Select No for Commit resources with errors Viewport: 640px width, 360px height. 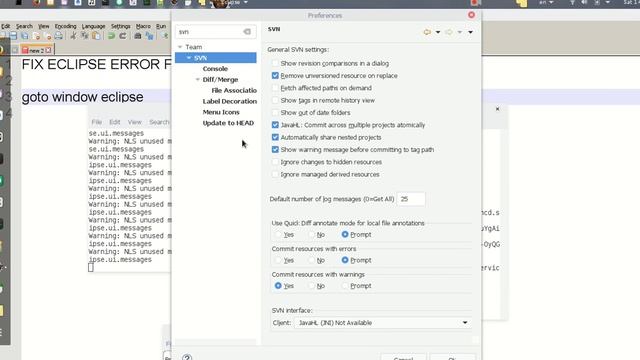(x=312, y=260)
